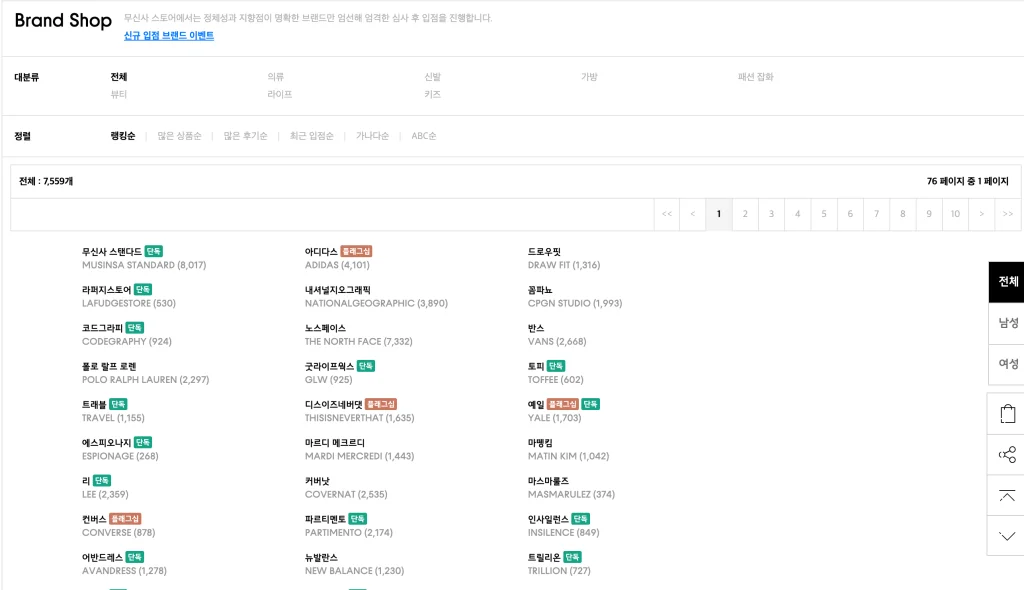Open the 신규 입점 브랜드 이벤트 link
Image resolution: width=1024 pixels, height=590 pixels.
tap(168, 35)
